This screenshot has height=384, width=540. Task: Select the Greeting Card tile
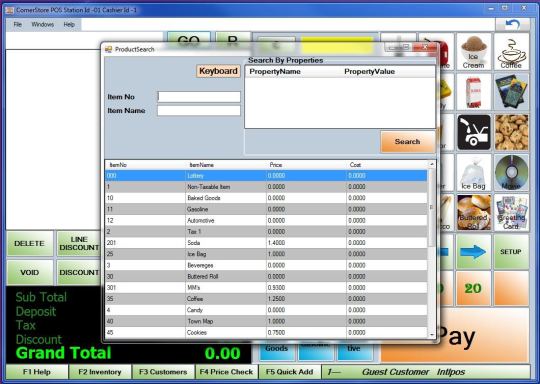pyautogui.click(x=511, y=212)
